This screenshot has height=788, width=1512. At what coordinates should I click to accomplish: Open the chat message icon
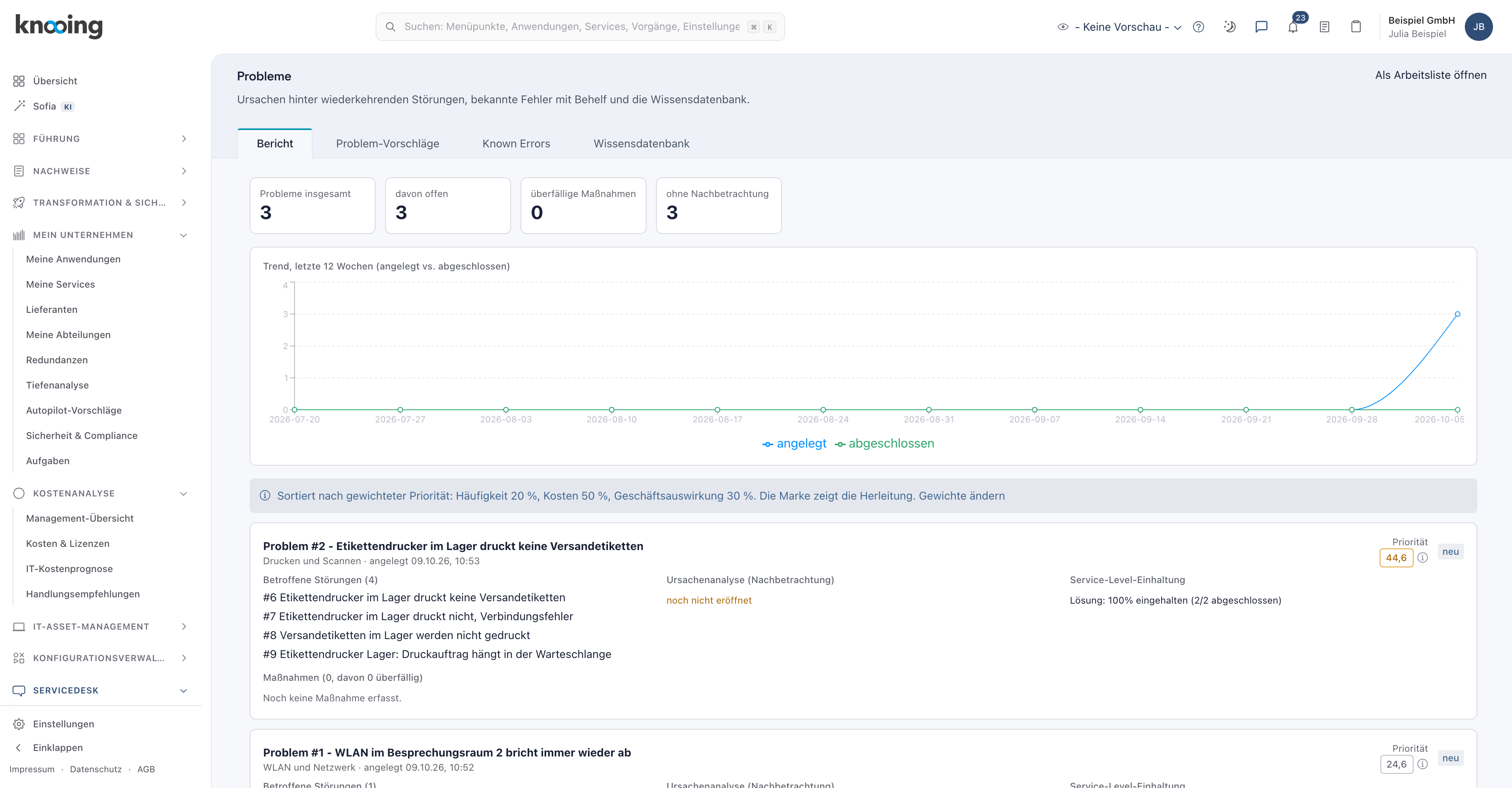(1261, 27)
